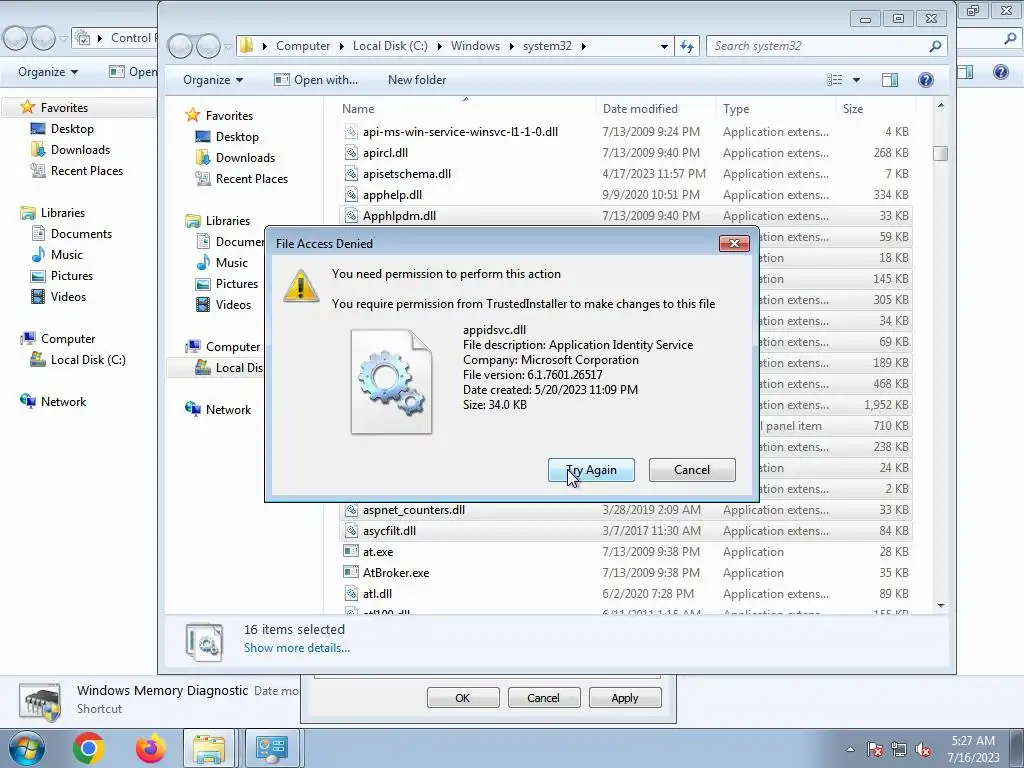Open Videos in system32 navigation pane
This screenshot has width=1024, height=768.
coord(233,304)
